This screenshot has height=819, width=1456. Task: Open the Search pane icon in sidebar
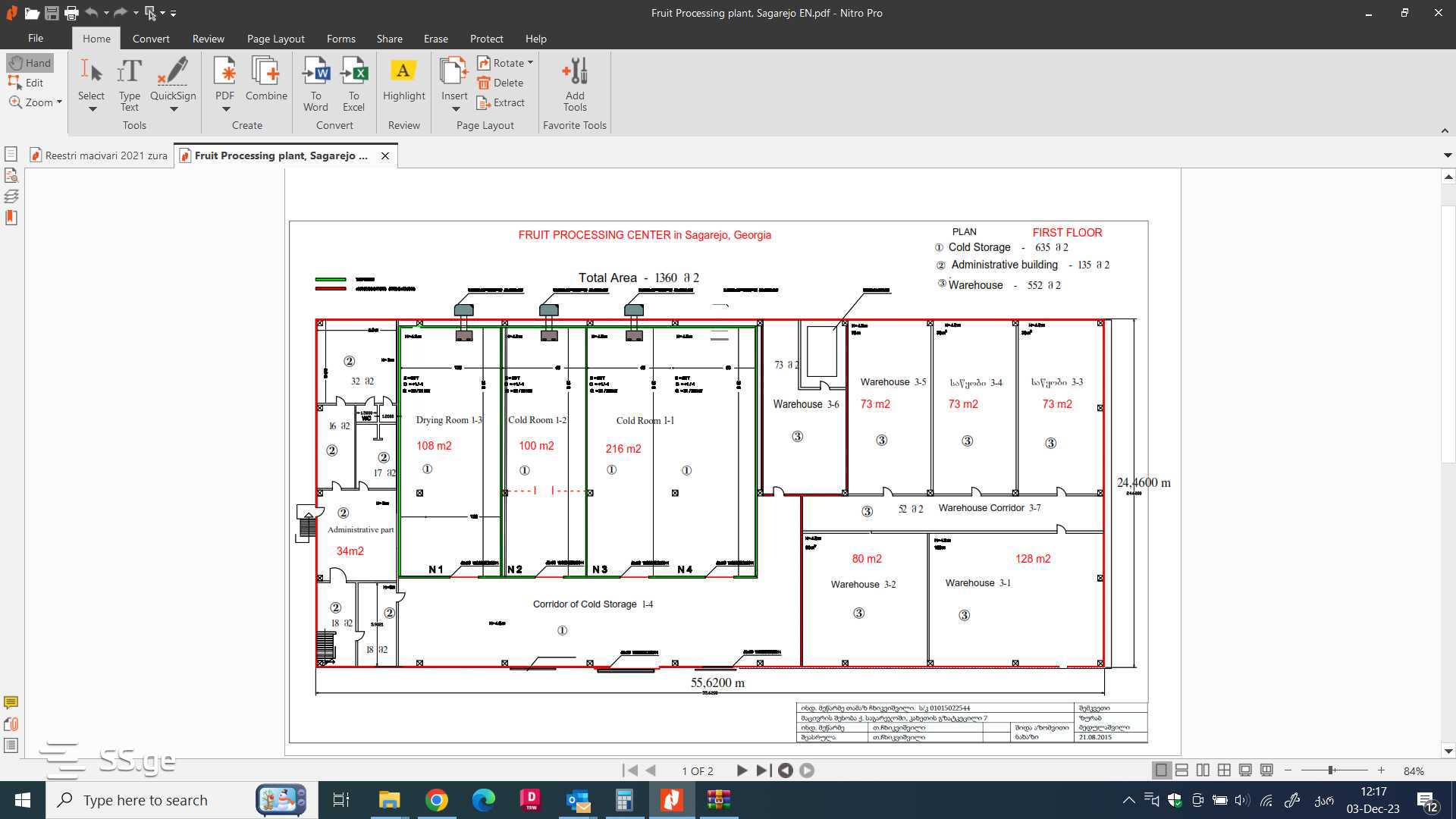11,175
